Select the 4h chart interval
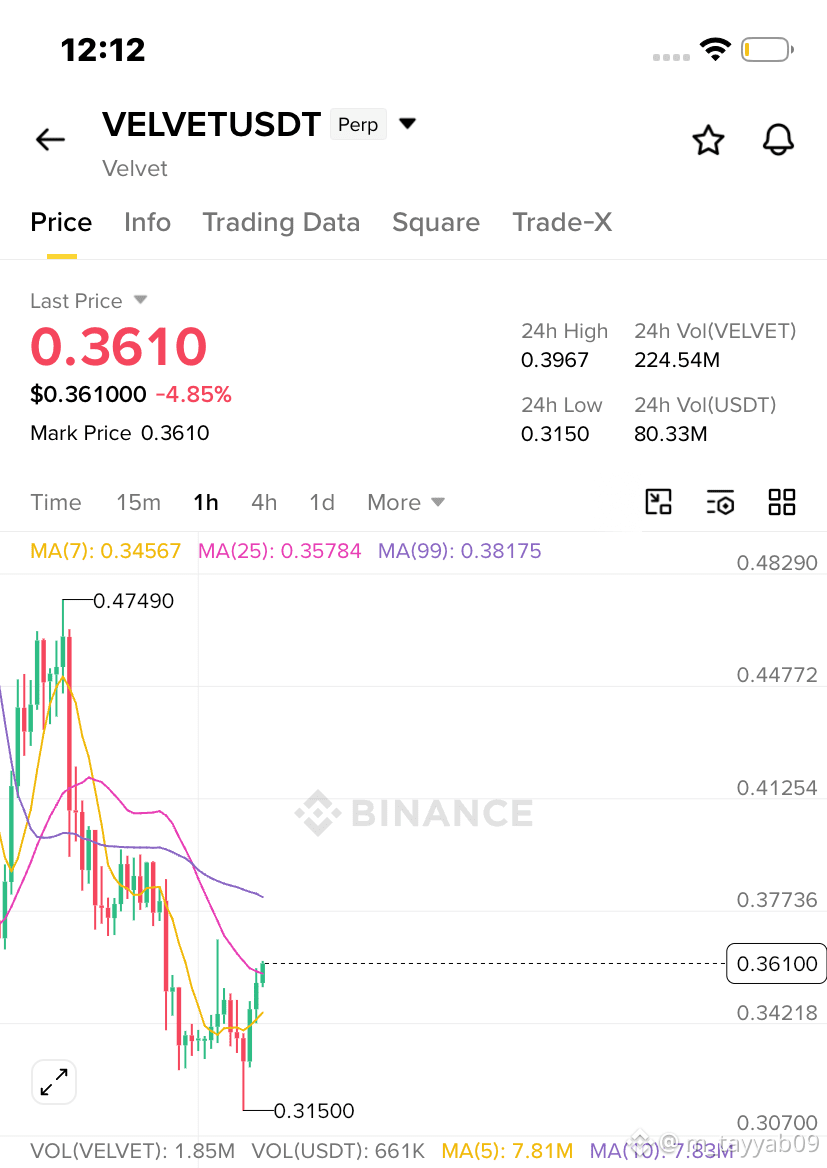 click(x=264, y=502)
